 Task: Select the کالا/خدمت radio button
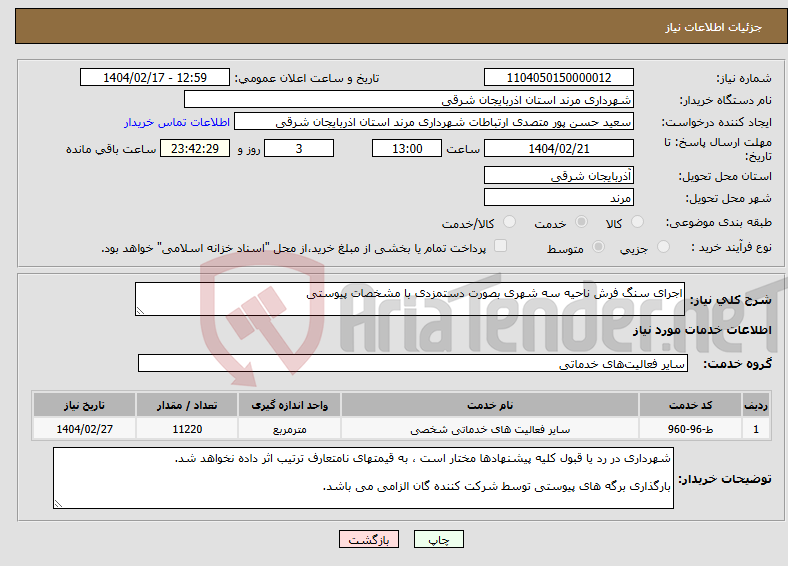pyautogui.click(x=510, y=222)
